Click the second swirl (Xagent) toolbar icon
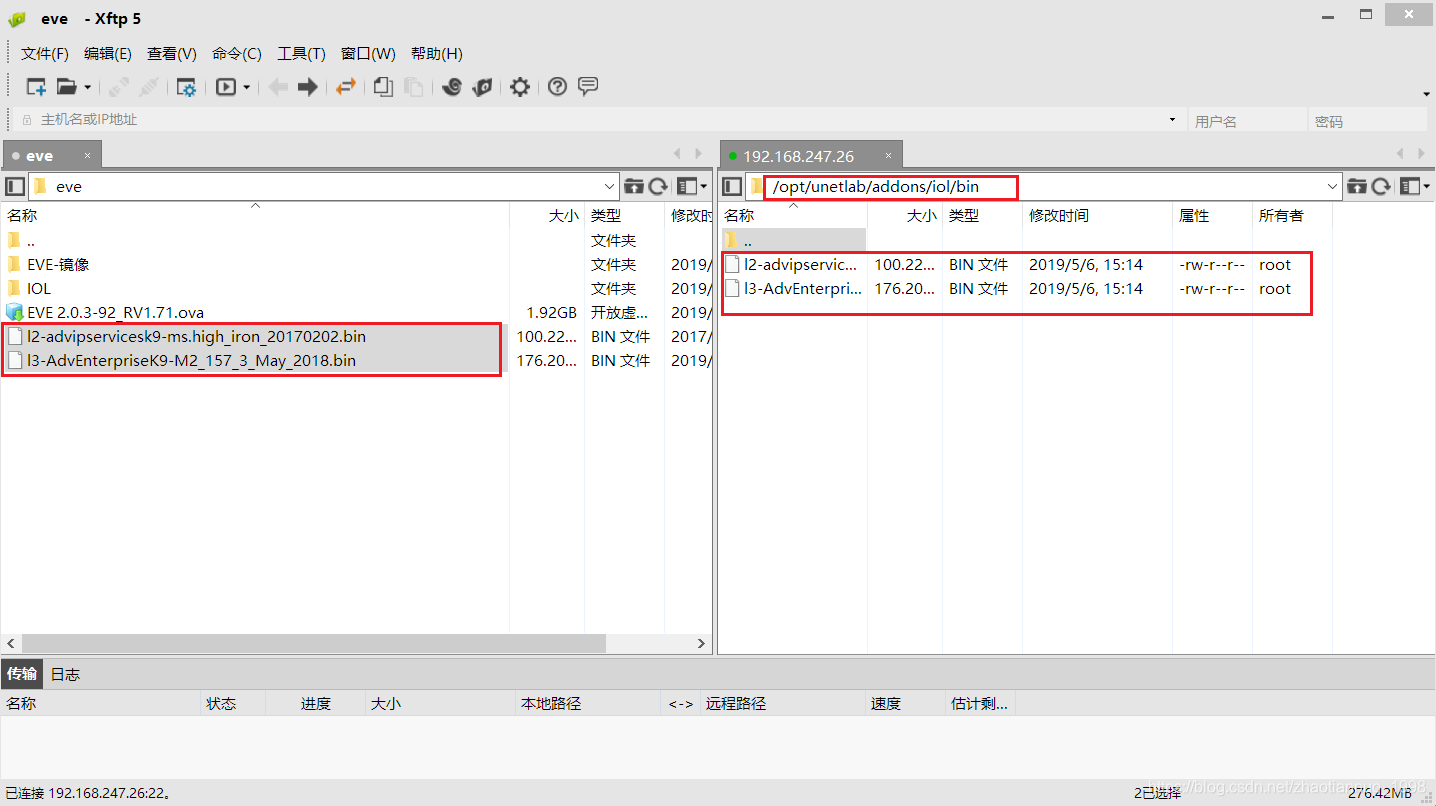This screenshot has width=1436, height=806. tap(482, 87)
